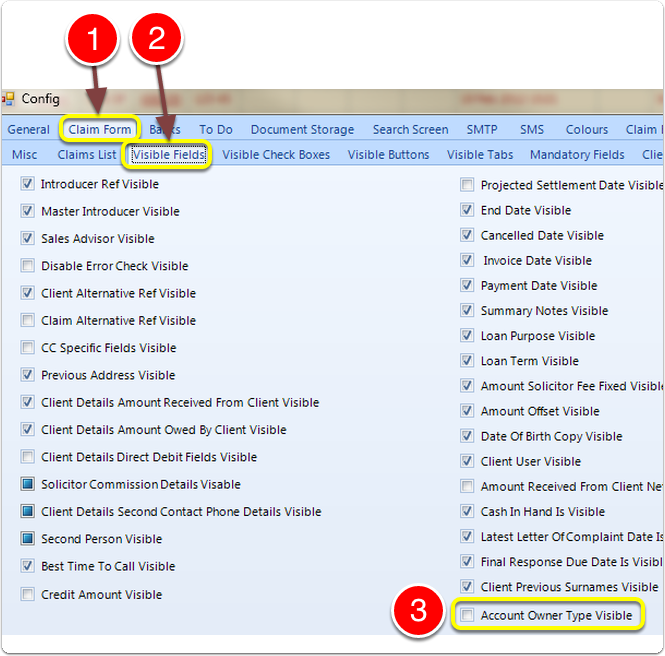The height and width of the screenshot is (656, 665).
Task: Toggle Client Details Second Contact Phone checkbox
Action: click(x=28, y=511)
